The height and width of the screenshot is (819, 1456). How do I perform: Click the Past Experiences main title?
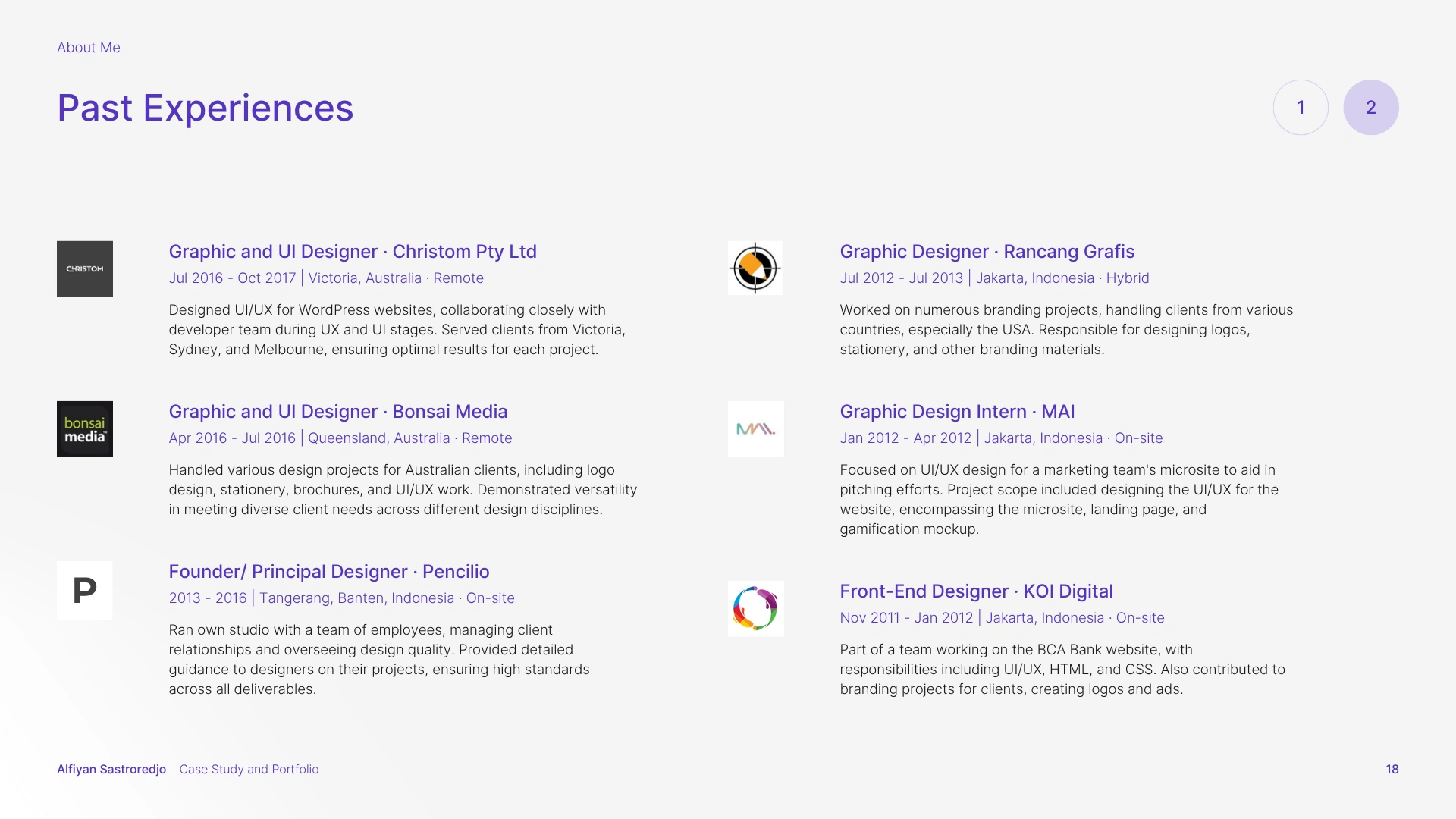206,108
